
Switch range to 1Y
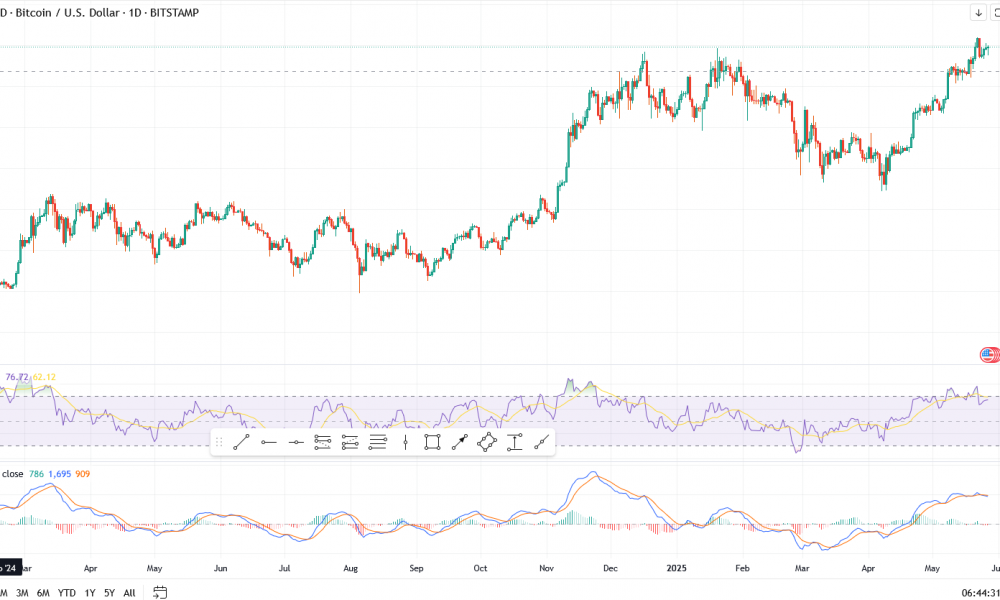pyautogui.click(x=90, y=593)
